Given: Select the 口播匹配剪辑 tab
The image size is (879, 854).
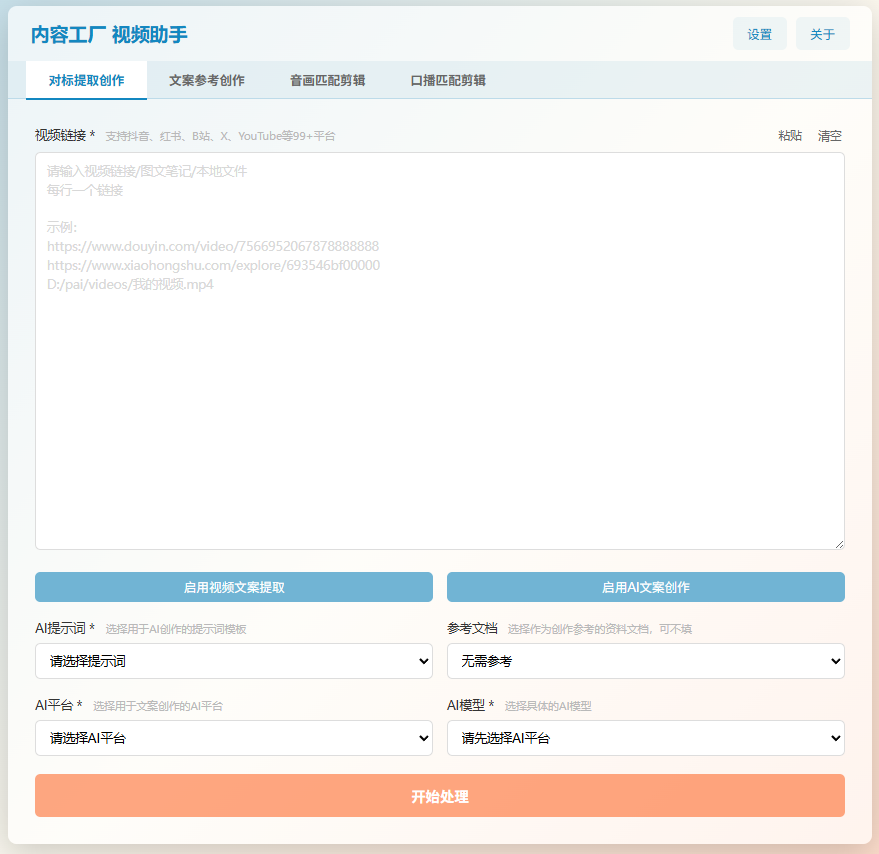Looking at the screenshot, I should click(x=448, y=81).
